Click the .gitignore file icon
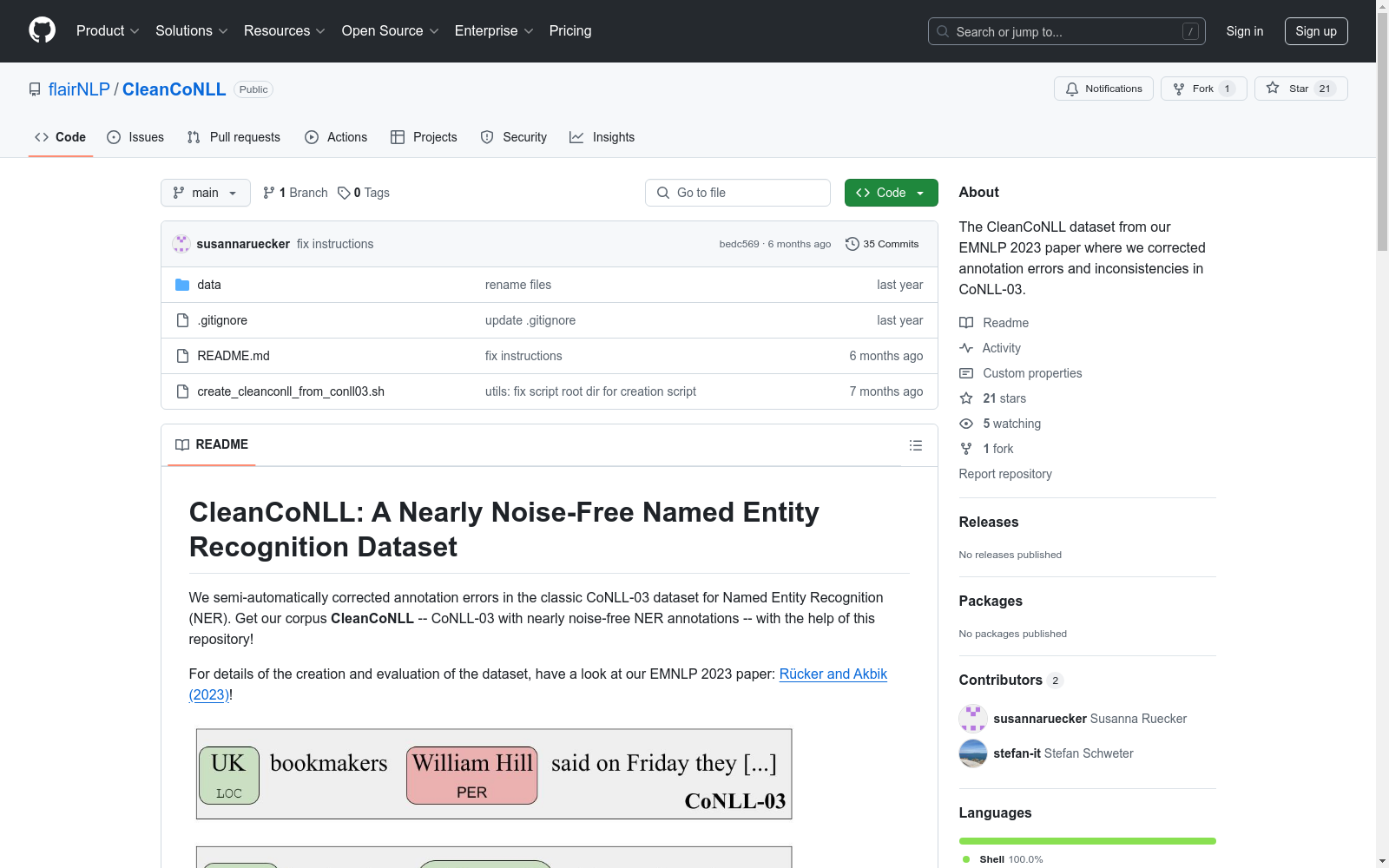The height and width of the screenshot is (868, 1389). pyautogui.click(x=182, y=320)
